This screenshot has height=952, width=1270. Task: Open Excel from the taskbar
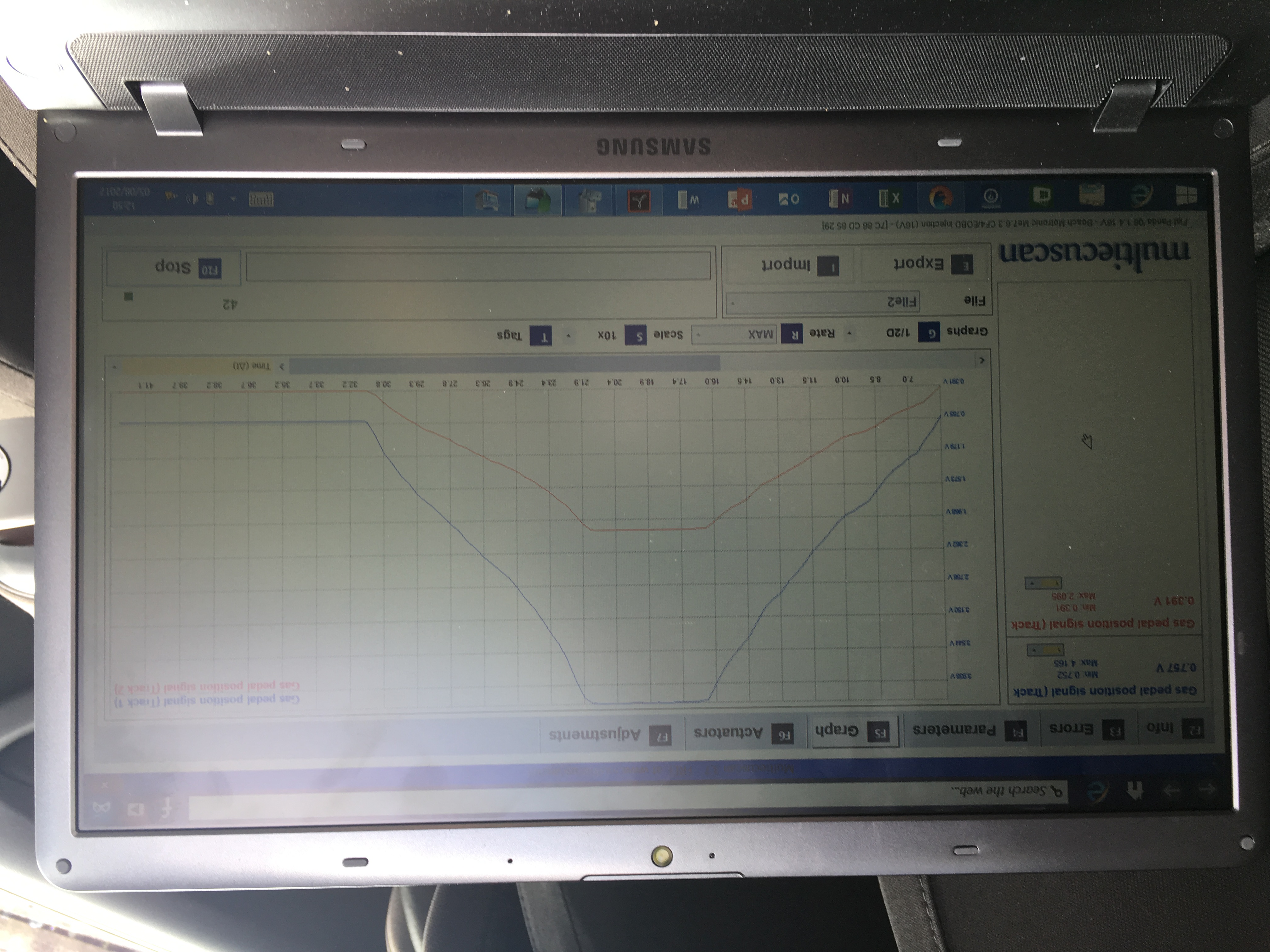pos(891,199)
